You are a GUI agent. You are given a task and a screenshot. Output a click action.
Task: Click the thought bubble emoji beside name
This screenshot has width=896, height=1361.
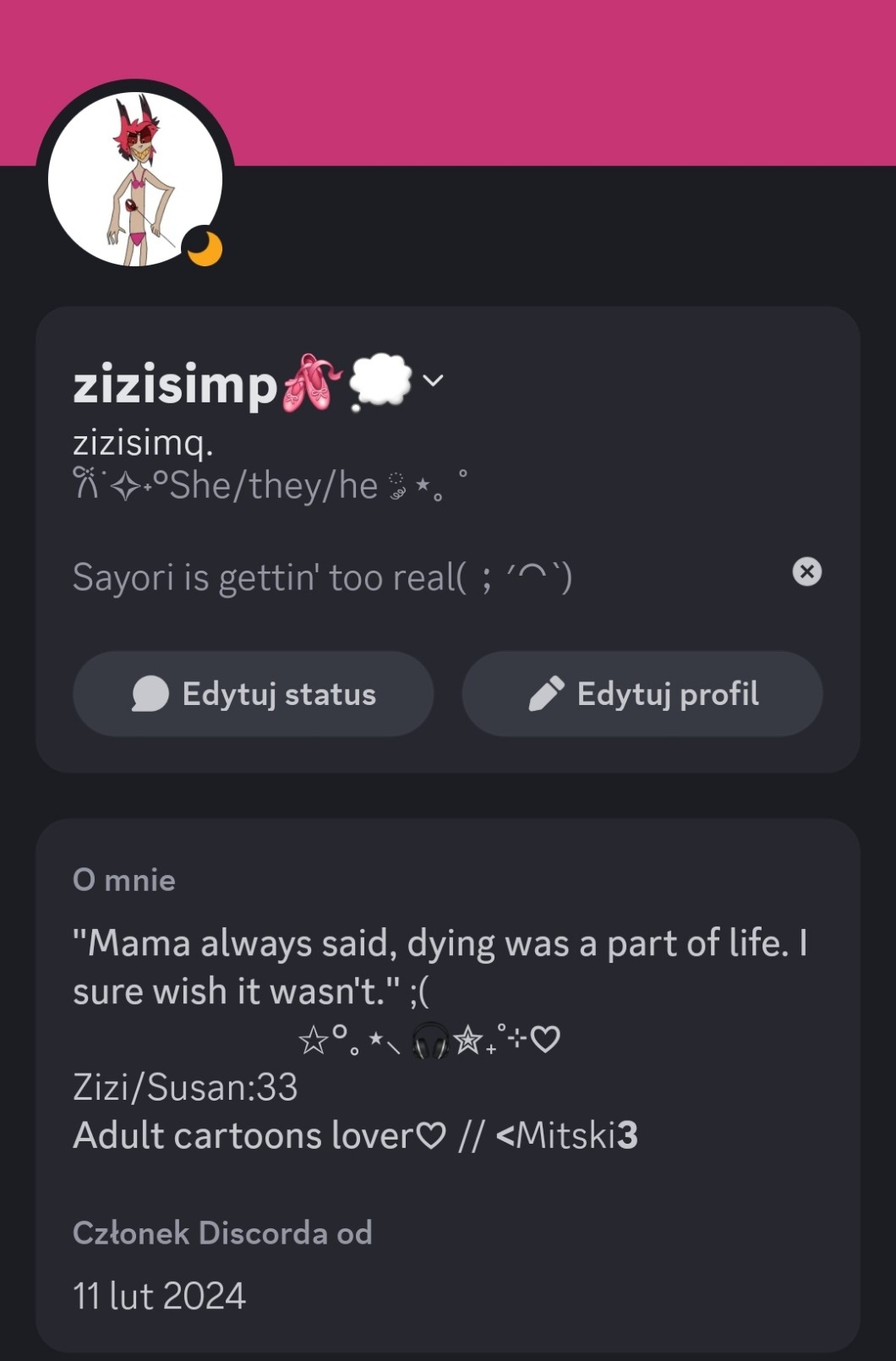[380, 382]
